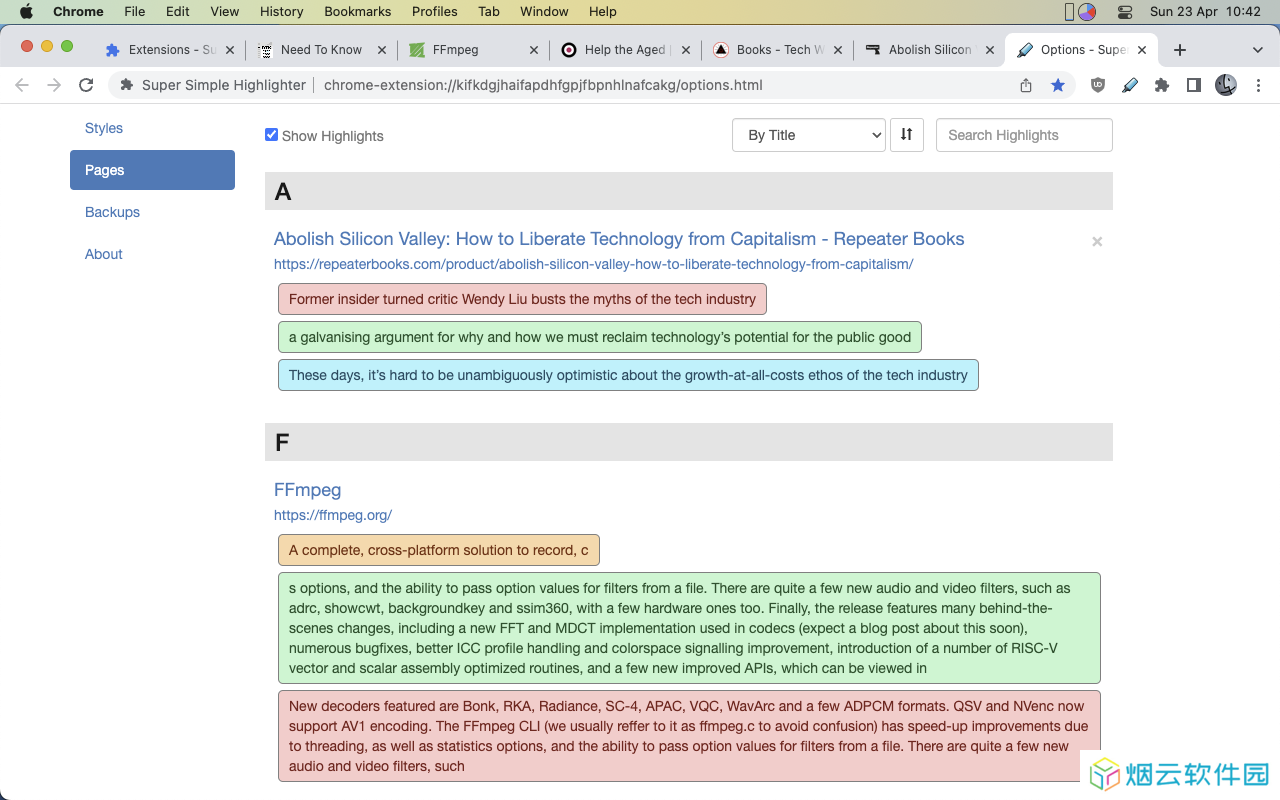The width and height of the screenshot is (1280, 800).
Task: Open the Tab menu in menu bar
Action: 489,11
